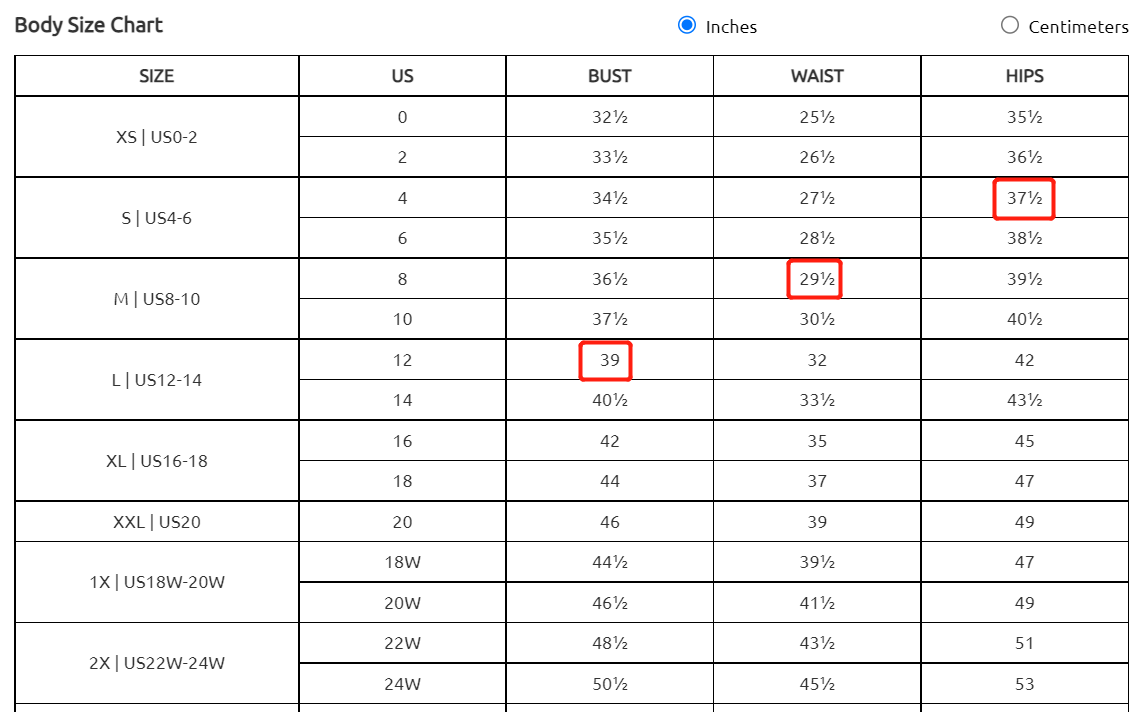This screenshot has height=712, width=1148.
Task: Select the S | US4-6 size label
Action: [x=157, y=218]
